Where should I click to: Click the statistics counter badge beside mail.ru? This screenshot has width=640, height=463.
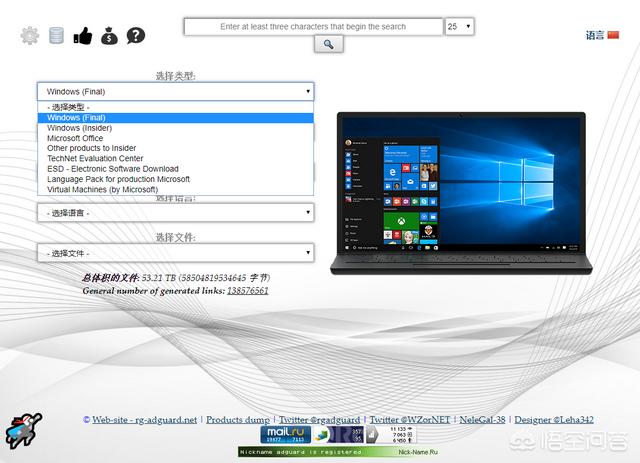338,434
